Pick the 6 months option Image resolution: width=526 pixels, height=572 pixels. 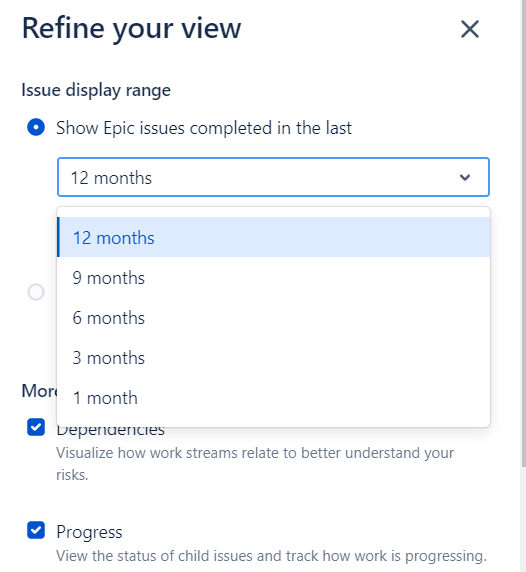[274, 318]
